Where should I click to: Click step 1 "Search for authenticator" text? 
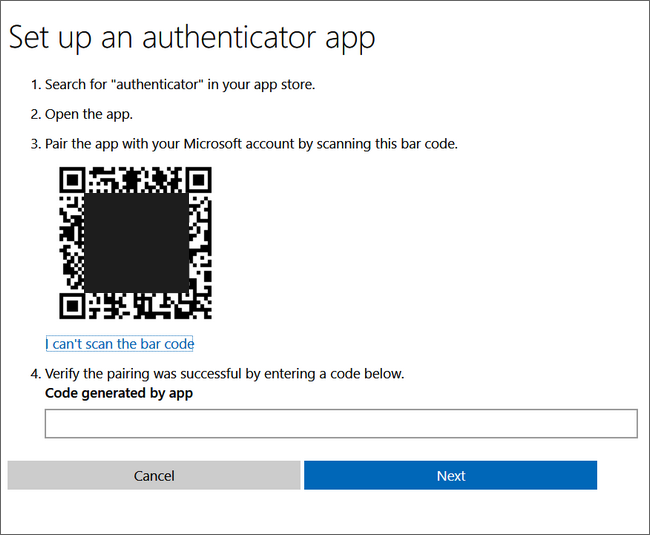(x=180, y=85)
